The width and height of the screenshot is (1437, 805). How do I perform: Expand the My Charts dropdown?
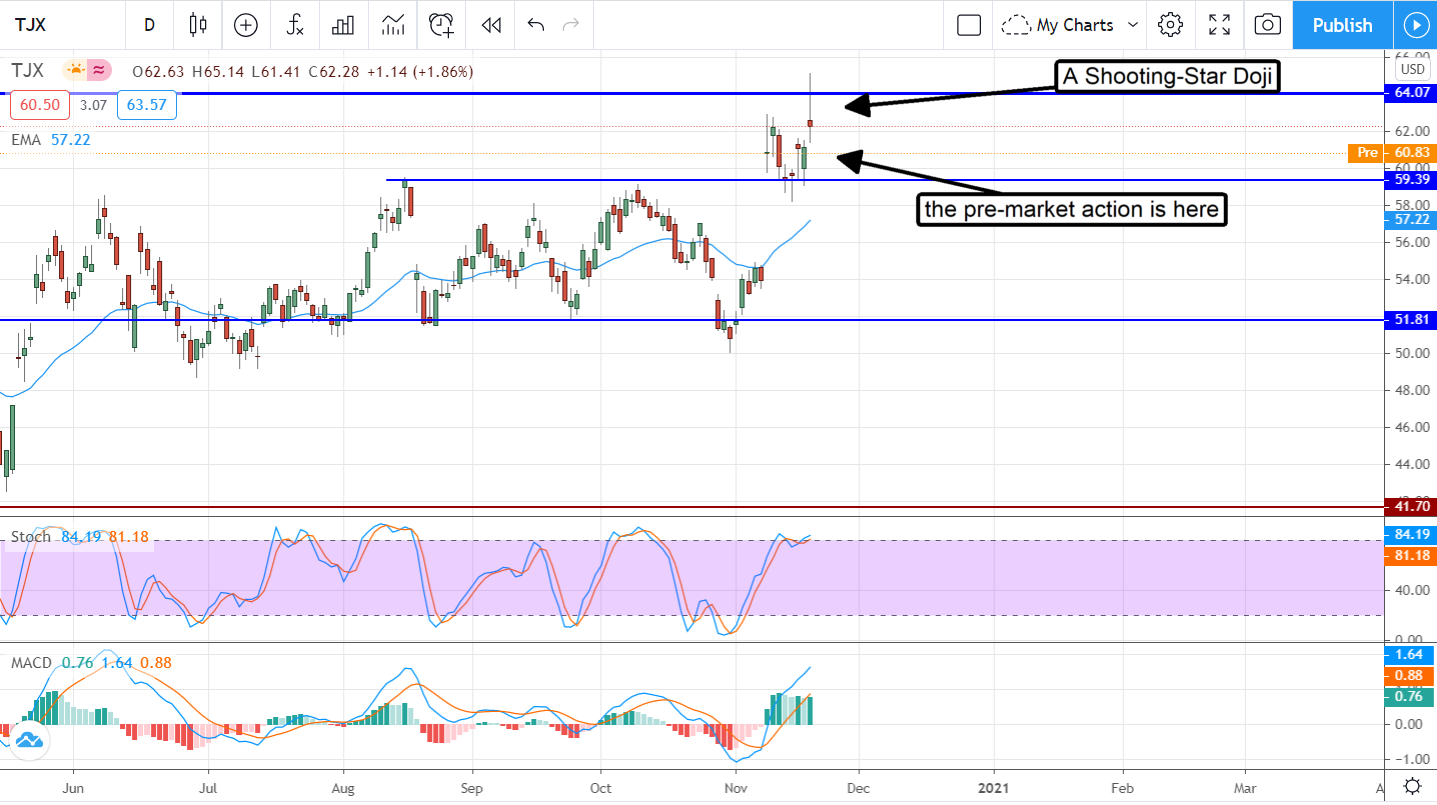pyautogui.click(x=1071, y=25)
